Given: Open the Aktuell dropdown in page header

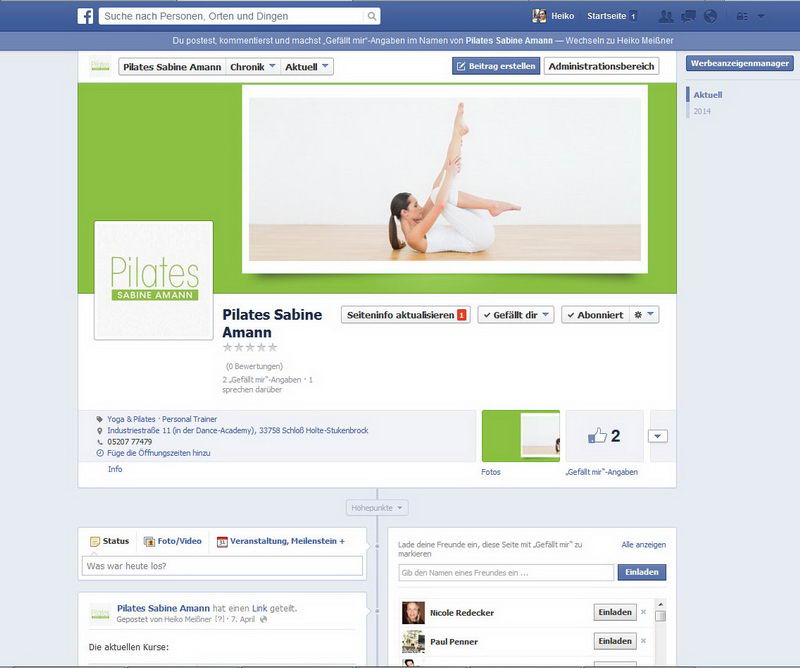Looking at the screenshot, I should (307, 66).
